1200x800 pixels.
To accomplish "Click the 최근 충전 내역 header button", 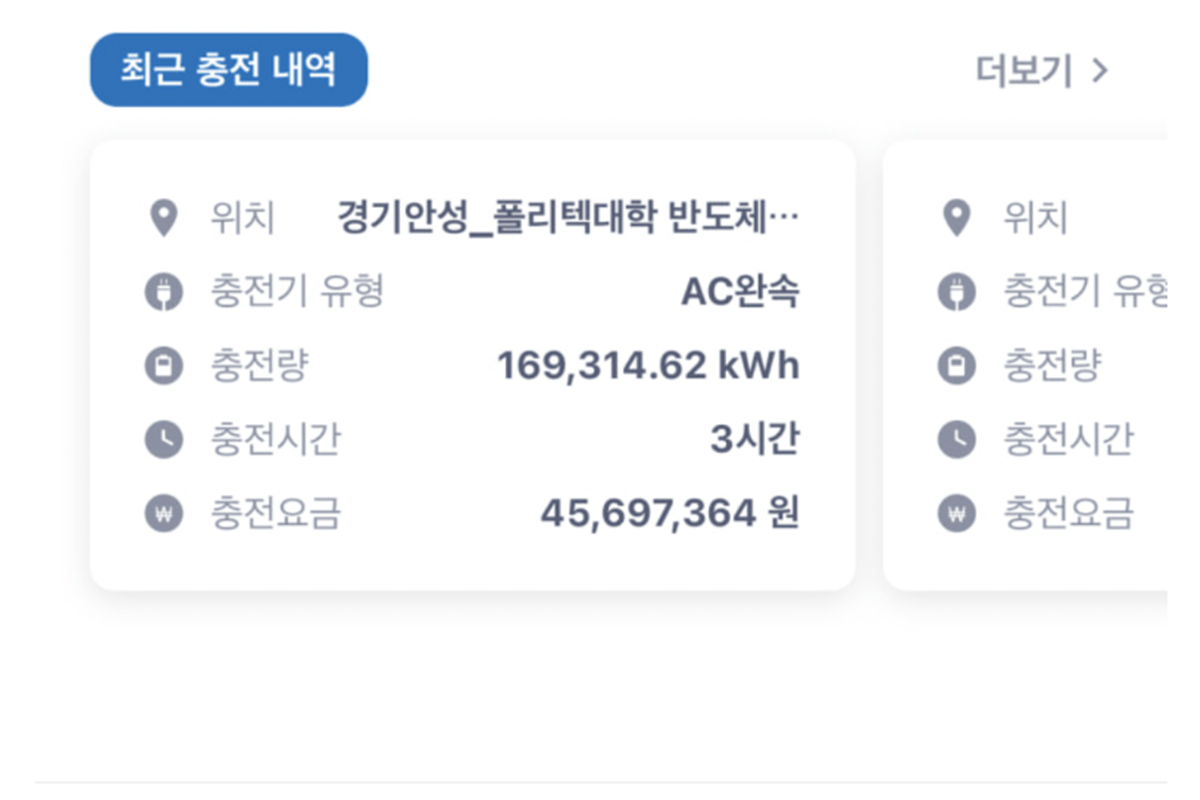I will click(228, 68).
